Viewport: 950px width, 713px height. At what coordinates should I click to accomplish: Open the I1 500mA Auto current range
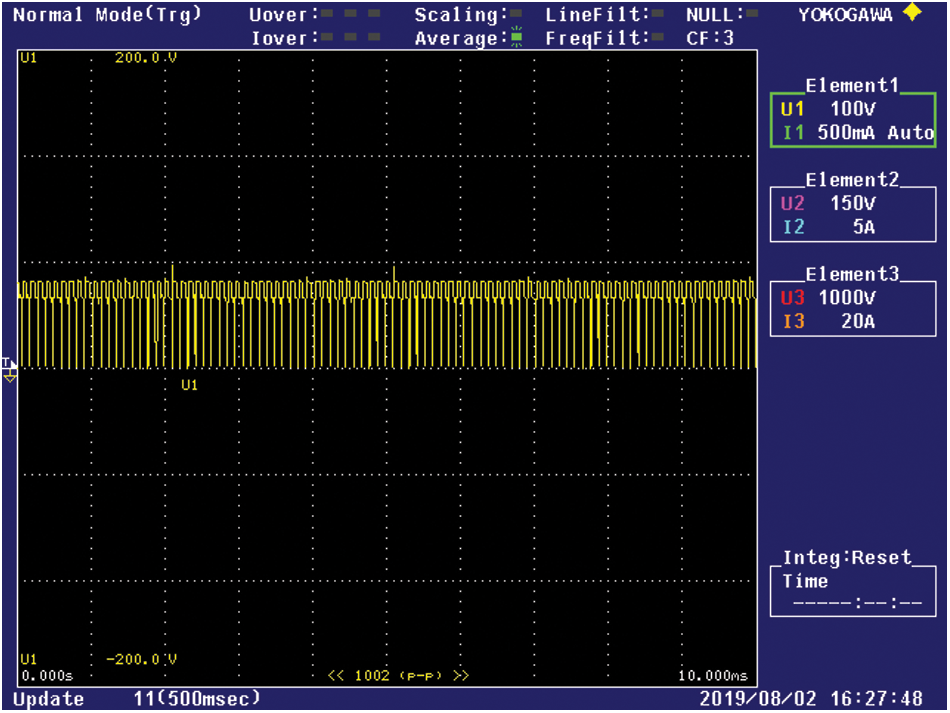(x=856, y=132)
